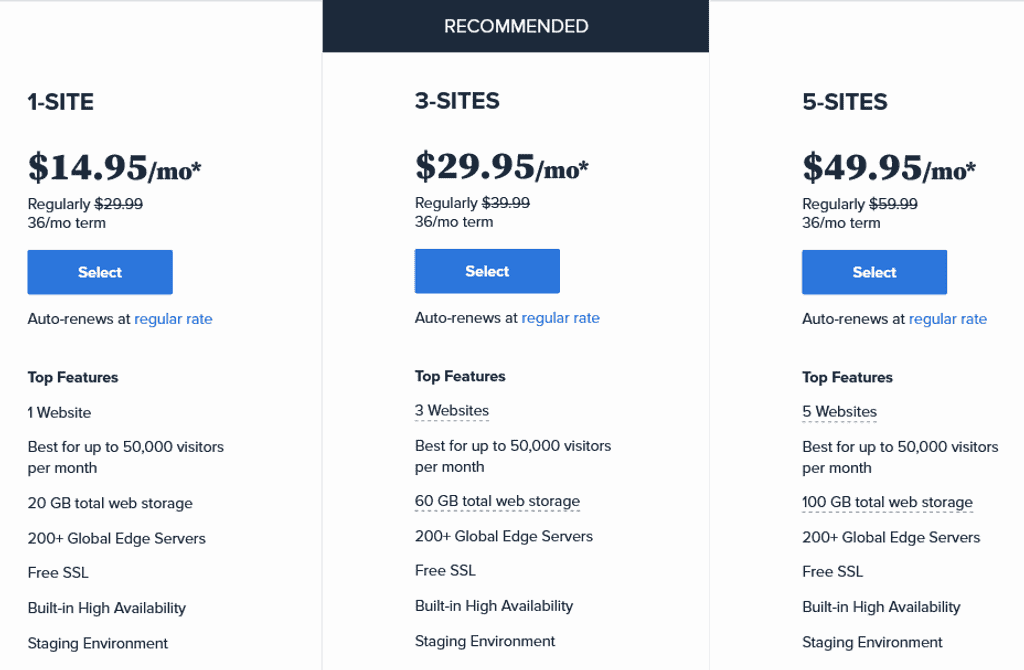Click the 3-SITES plan heading

point(457,101)
